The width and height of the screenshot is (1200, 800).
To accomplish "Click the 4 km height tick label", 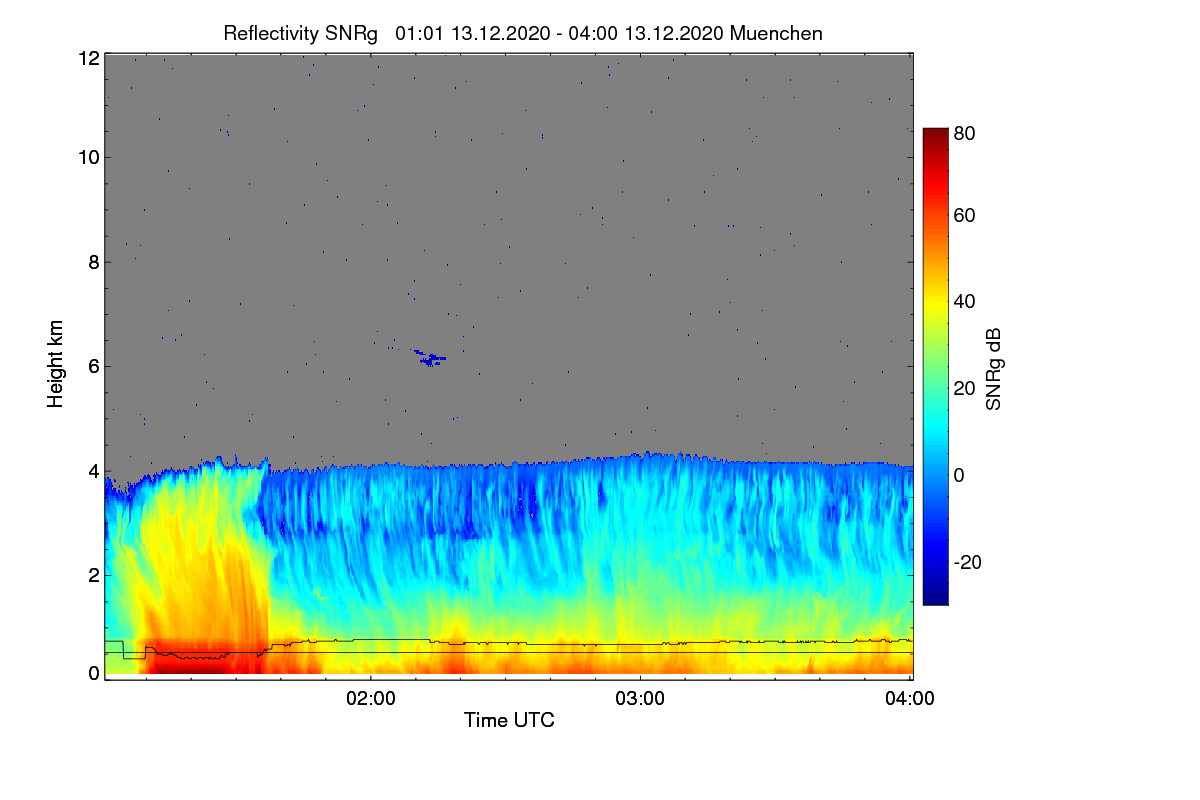I will point(94,471).
